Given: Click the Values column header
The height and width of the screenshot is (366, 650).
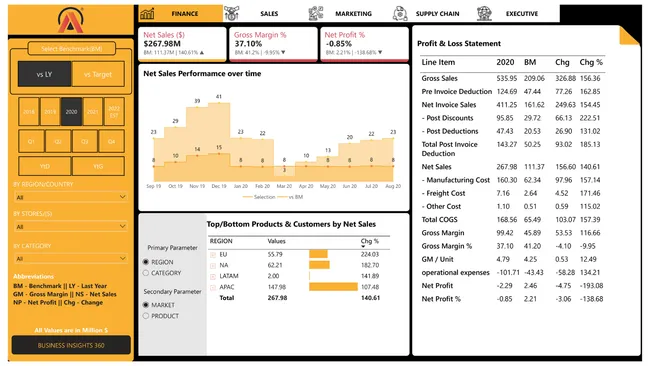Looking at the screenshot, I should tap(276, 241).
